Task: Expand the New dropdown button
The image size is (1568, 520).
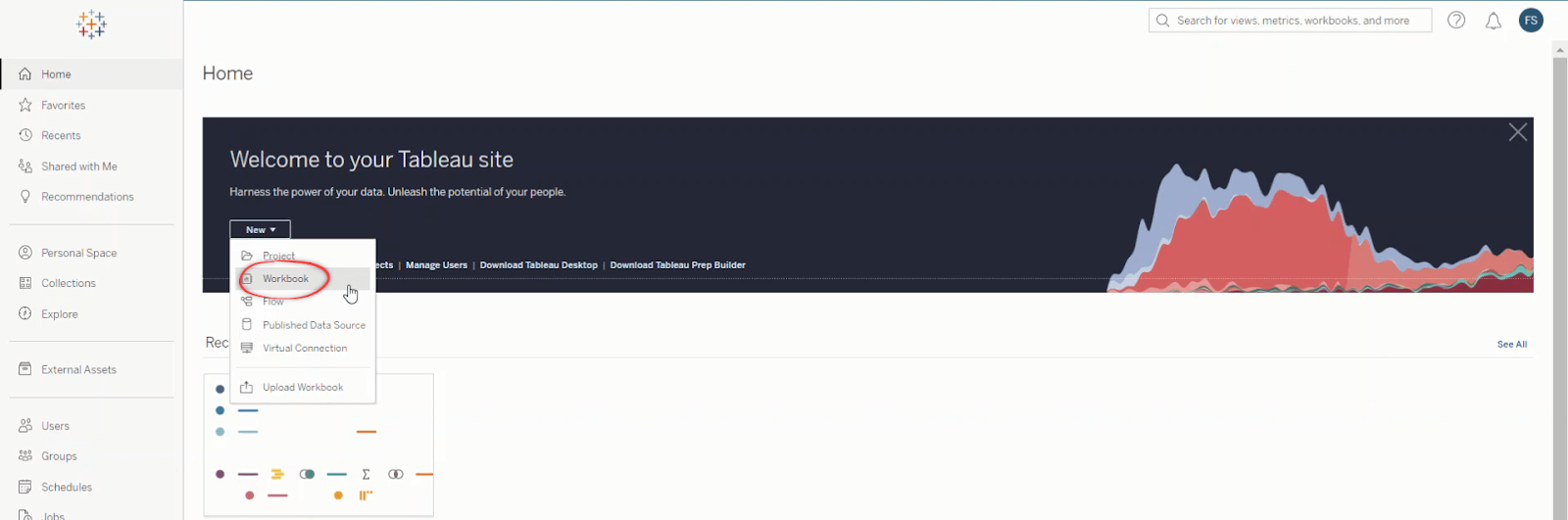Action: pyautogui.click(x=260, y=229)
